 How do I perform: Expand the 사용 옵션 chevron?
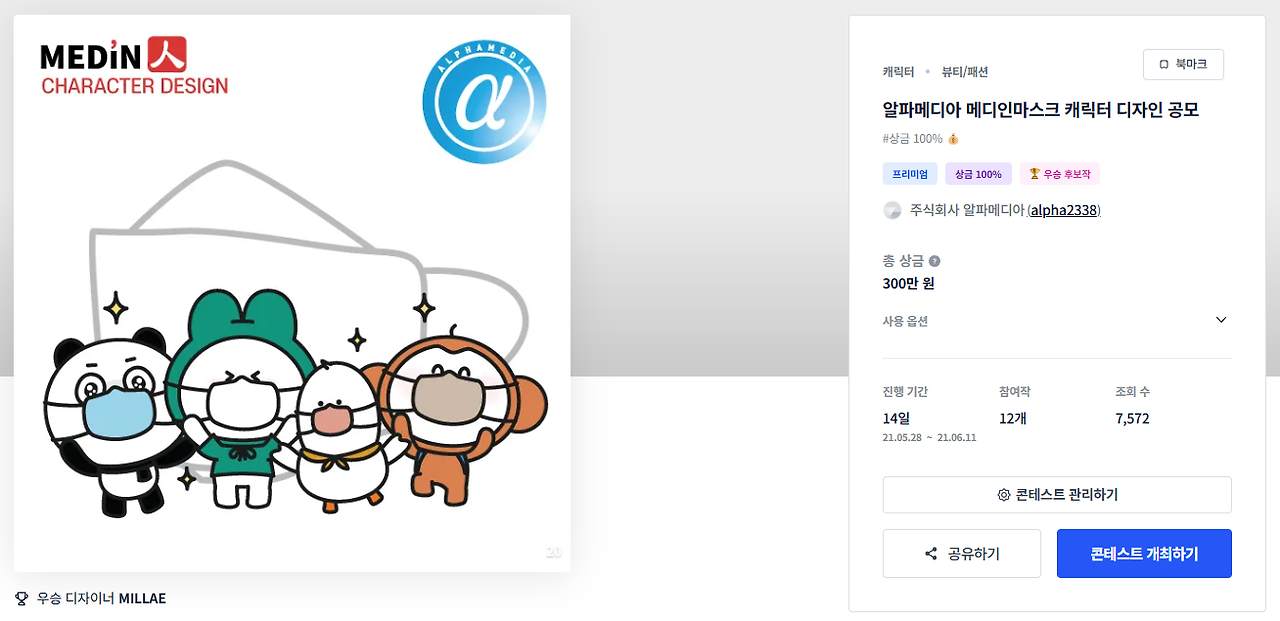pos(1221,320)
